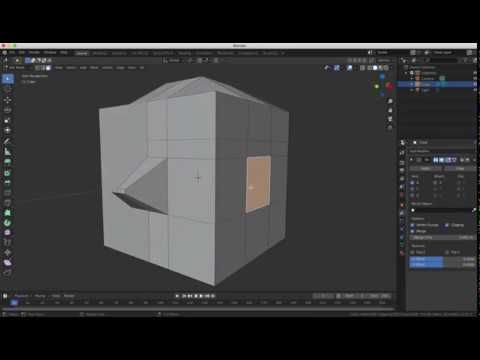Select the Rip Region tool at toolbar bottom
The height and width of the screenshot is (360, 480).
tap(7, 273)
